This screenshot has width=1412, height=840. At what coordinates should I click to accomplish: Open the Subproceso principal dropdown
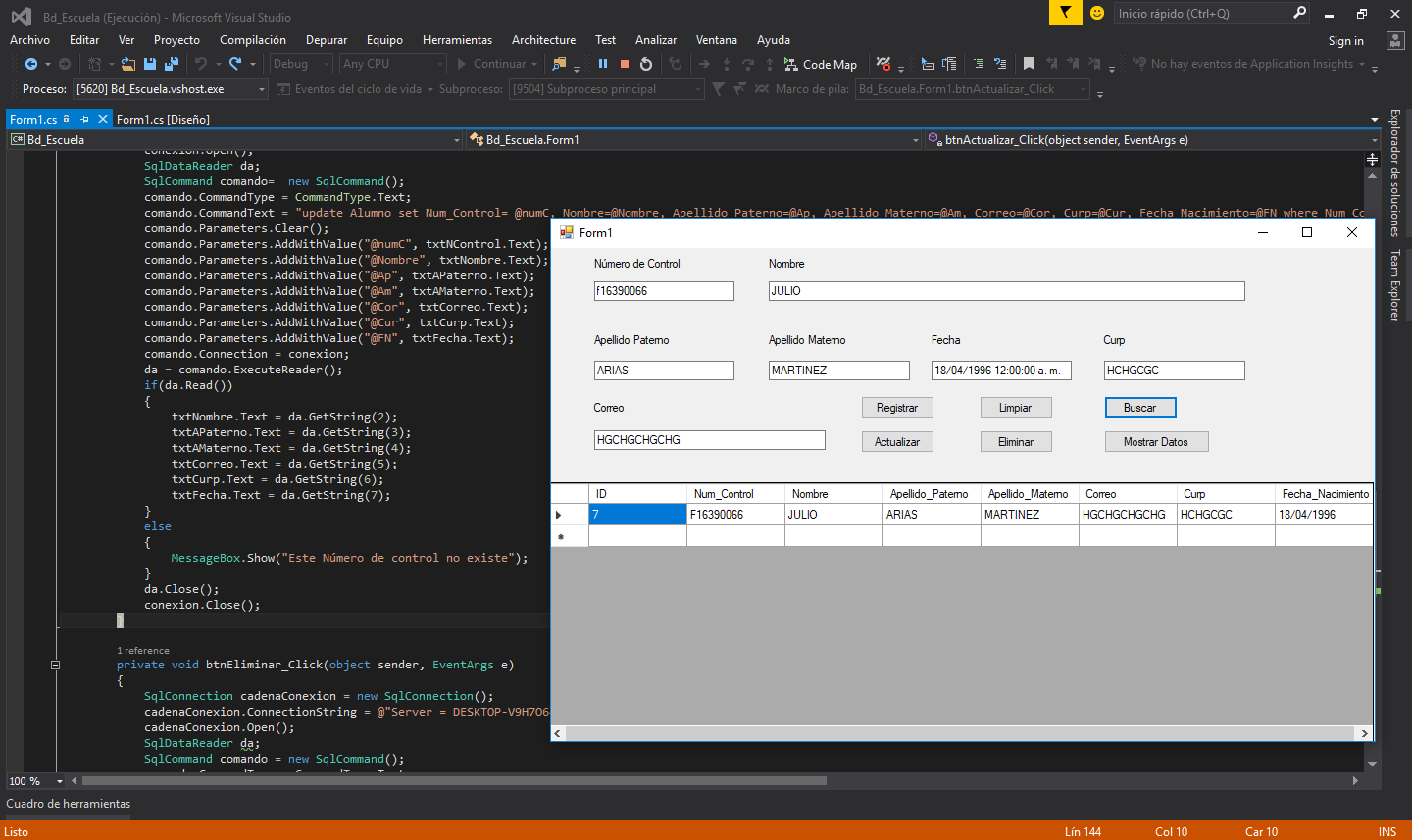(x=606, y=89)
